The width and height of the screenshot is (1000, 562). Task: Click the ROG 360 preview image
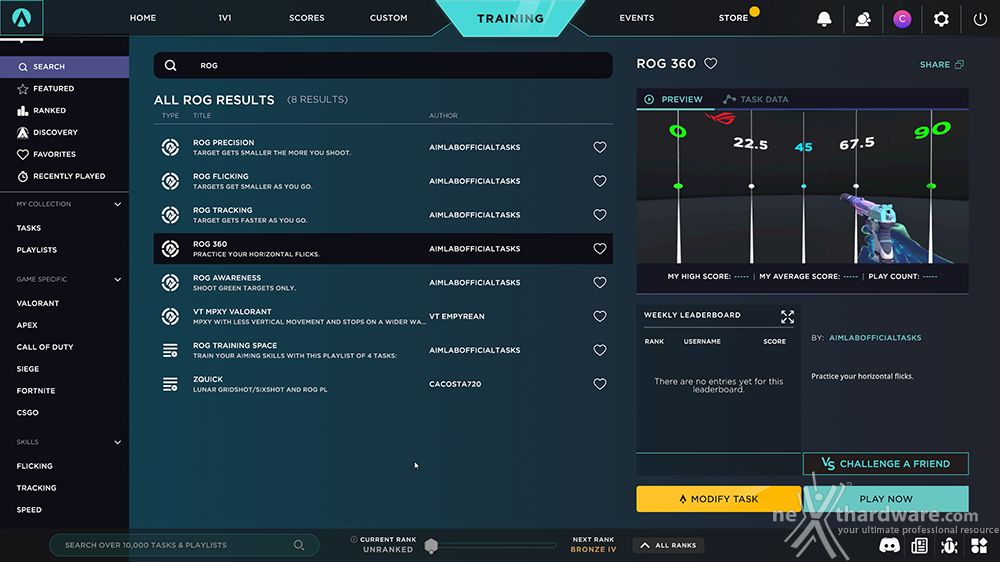[802, 186]
